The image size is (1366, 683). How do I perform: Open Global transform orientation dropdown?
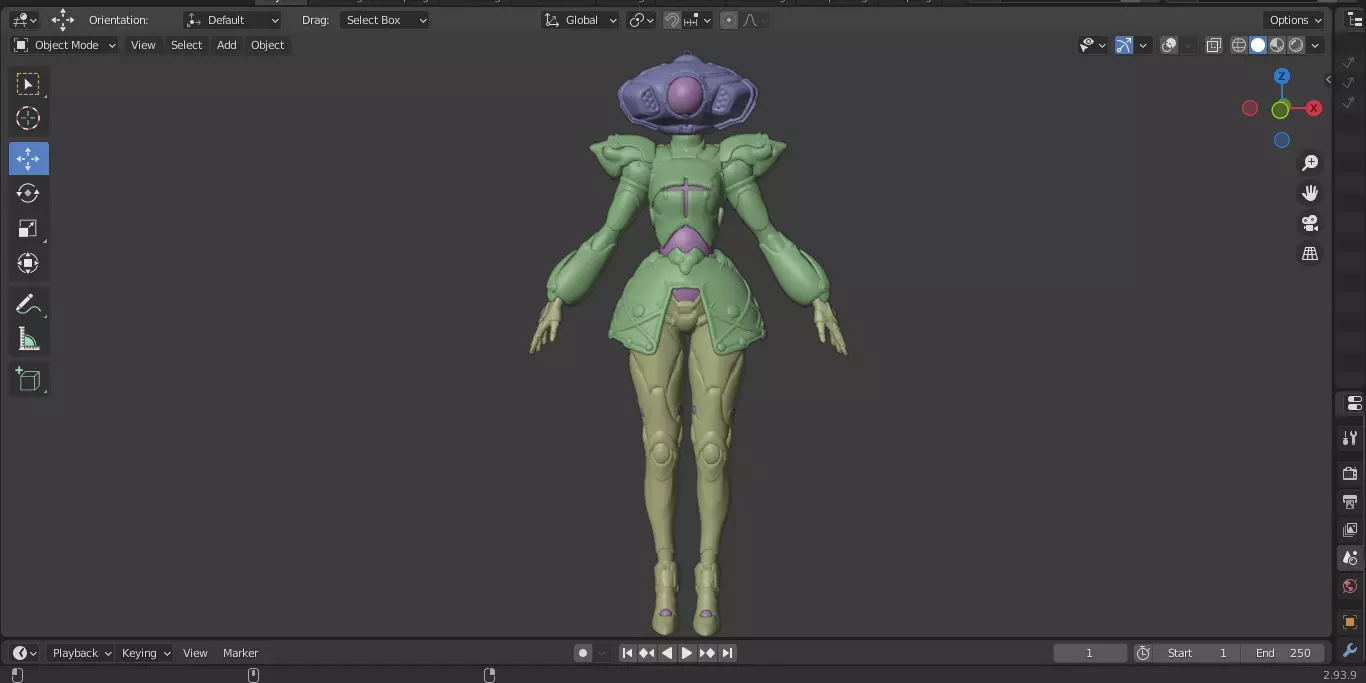(581, 20)
